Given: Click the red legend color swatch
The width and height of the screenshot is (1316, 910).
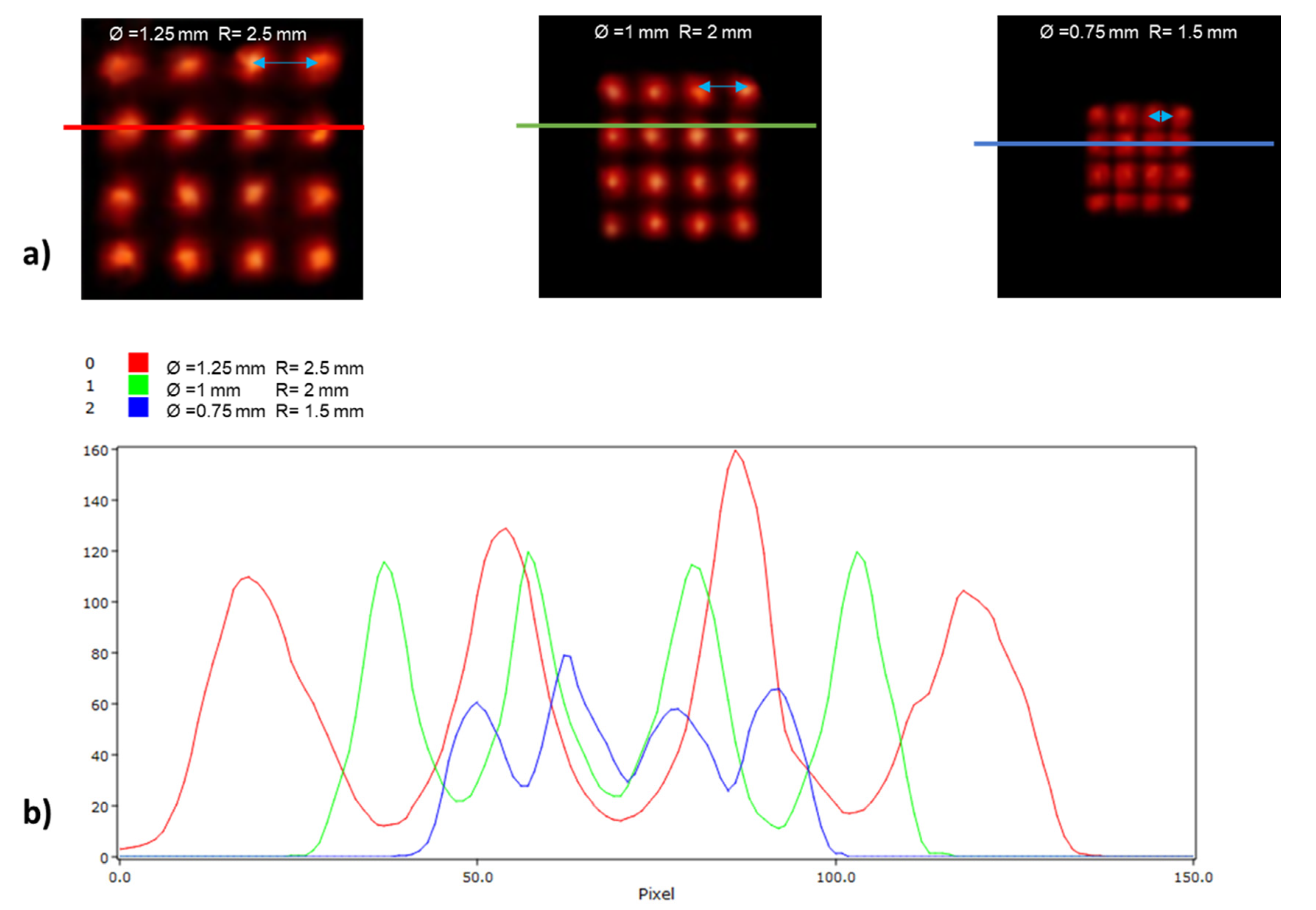Looking at the screenshot, I should pyautogui.click(x=138, y=362).
